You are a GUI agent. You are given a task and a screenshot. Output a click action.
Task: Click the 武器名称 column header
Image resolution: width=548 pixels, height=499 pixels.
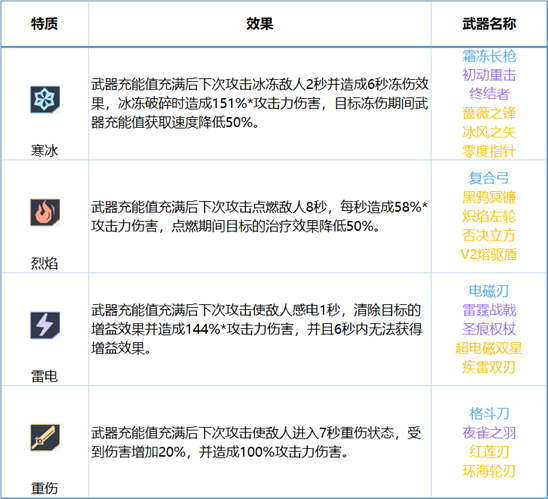pyautogui.click(x=489, y=24)
